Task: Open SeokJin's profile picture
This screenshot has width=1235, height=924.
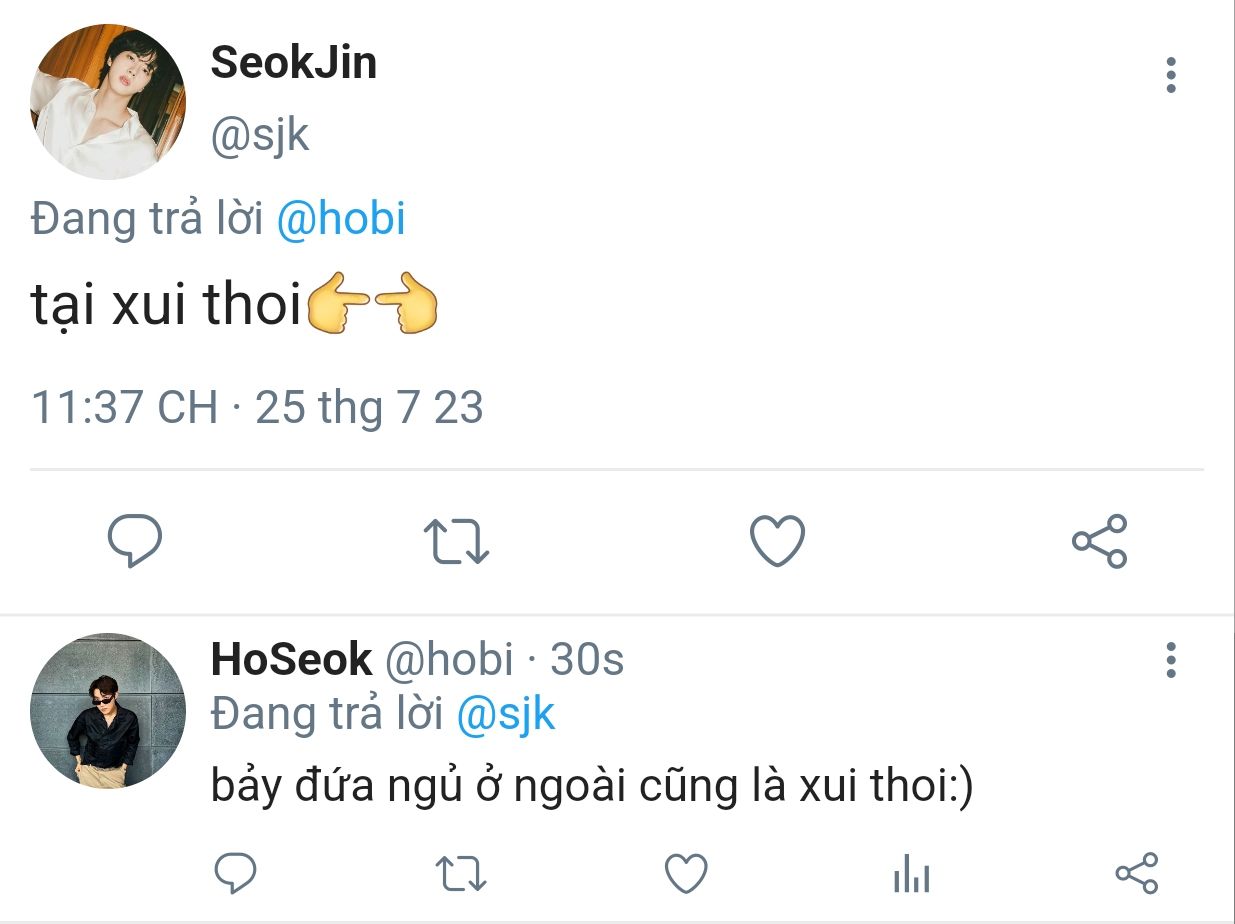Action: tap(108, 102)
